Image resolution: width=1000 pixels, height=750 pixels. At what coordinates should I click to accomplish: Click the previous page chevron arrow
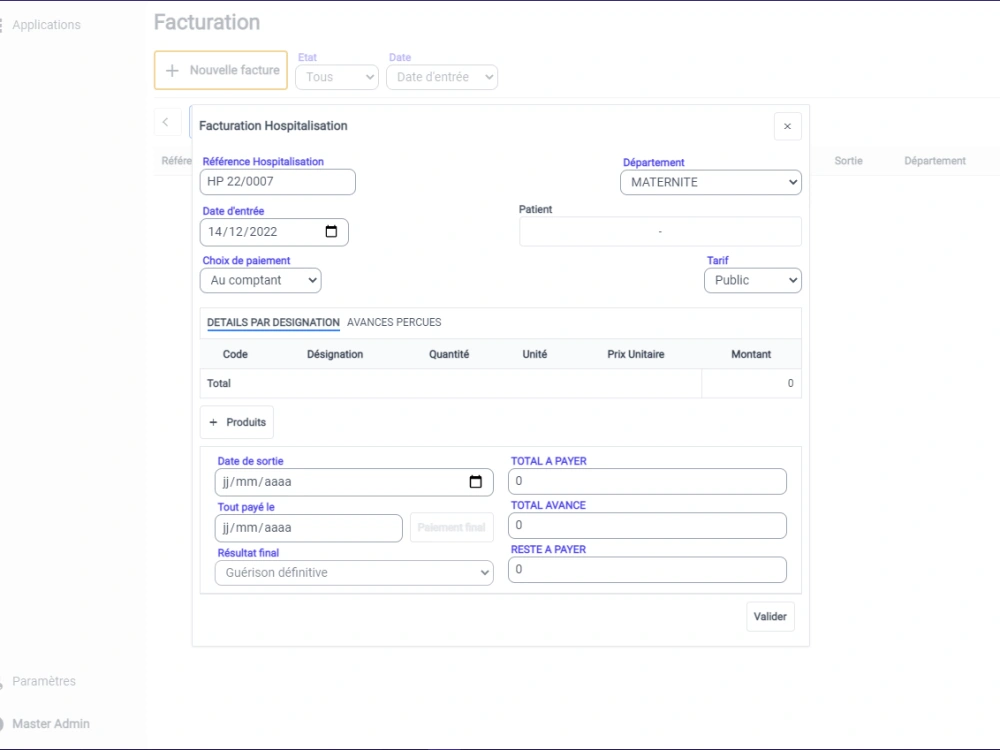166,122
